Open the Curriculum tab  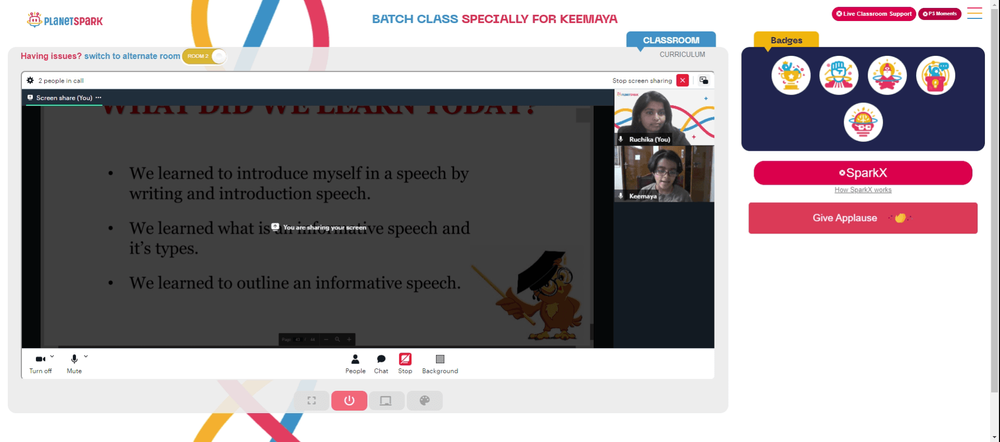[682, 55]
